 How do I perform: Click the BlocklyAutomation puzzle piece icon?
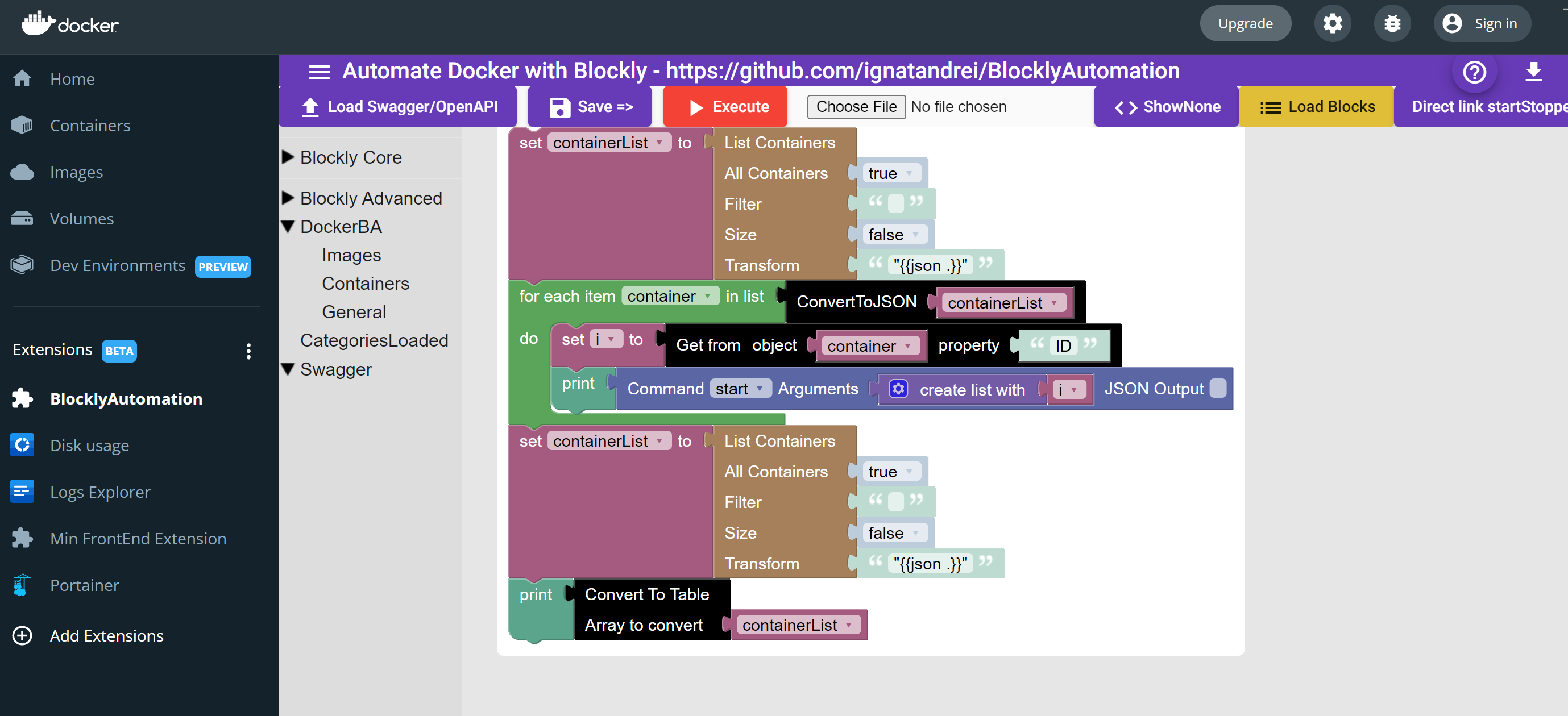(22, 398)
